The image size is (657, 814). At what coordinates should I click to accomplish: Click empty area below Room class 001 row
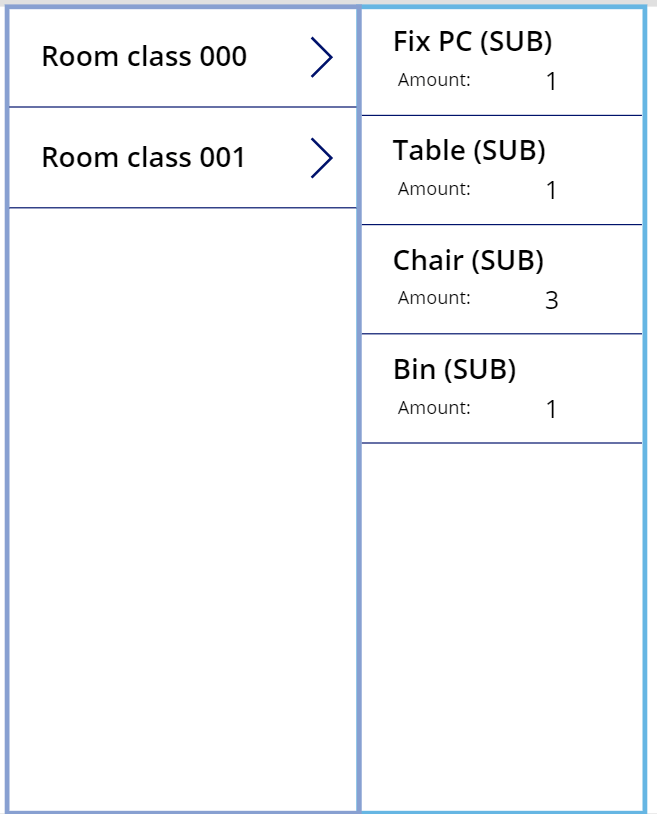tap(182, 500)
